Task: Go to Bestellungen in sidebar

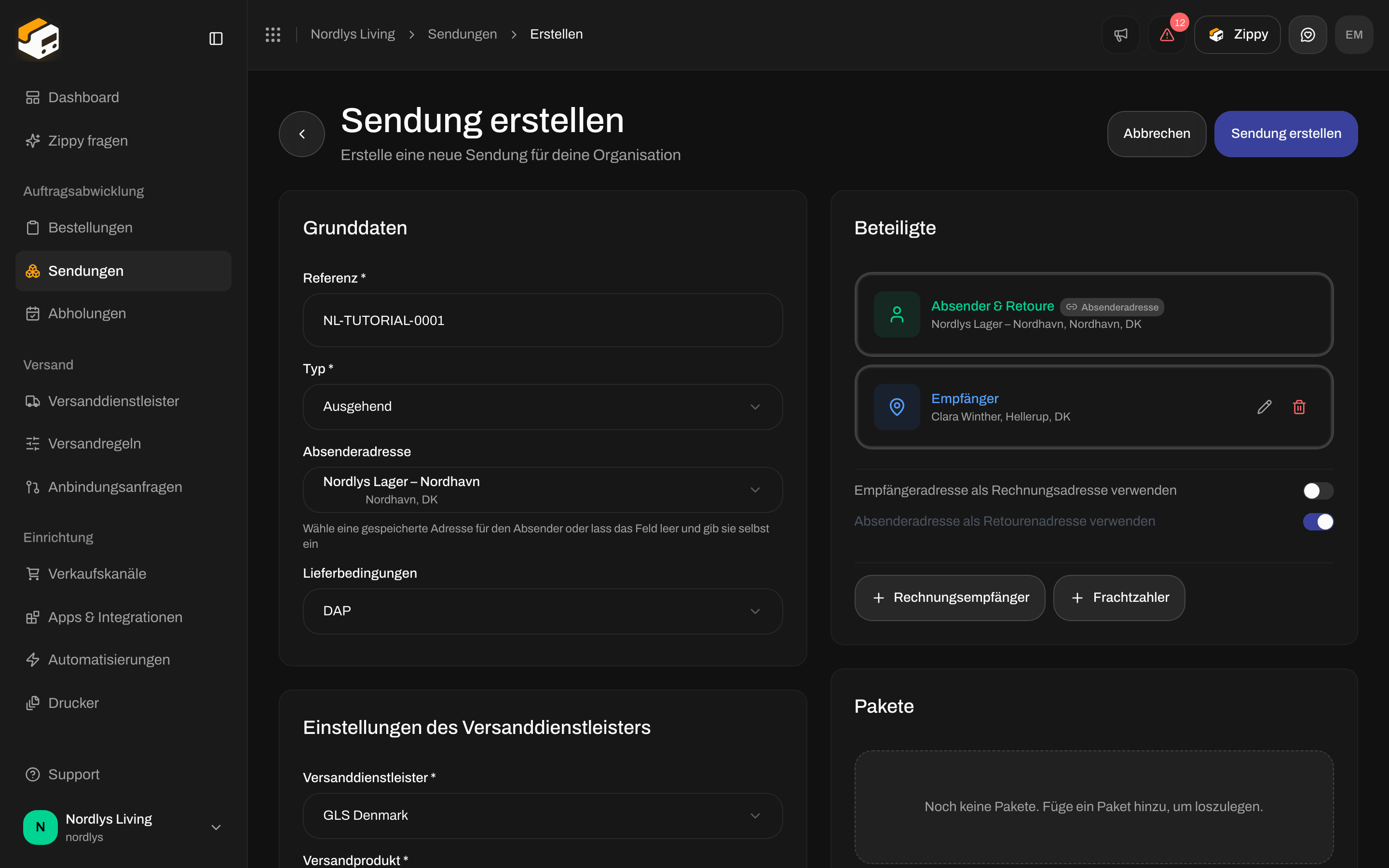Action: (123, 228)
